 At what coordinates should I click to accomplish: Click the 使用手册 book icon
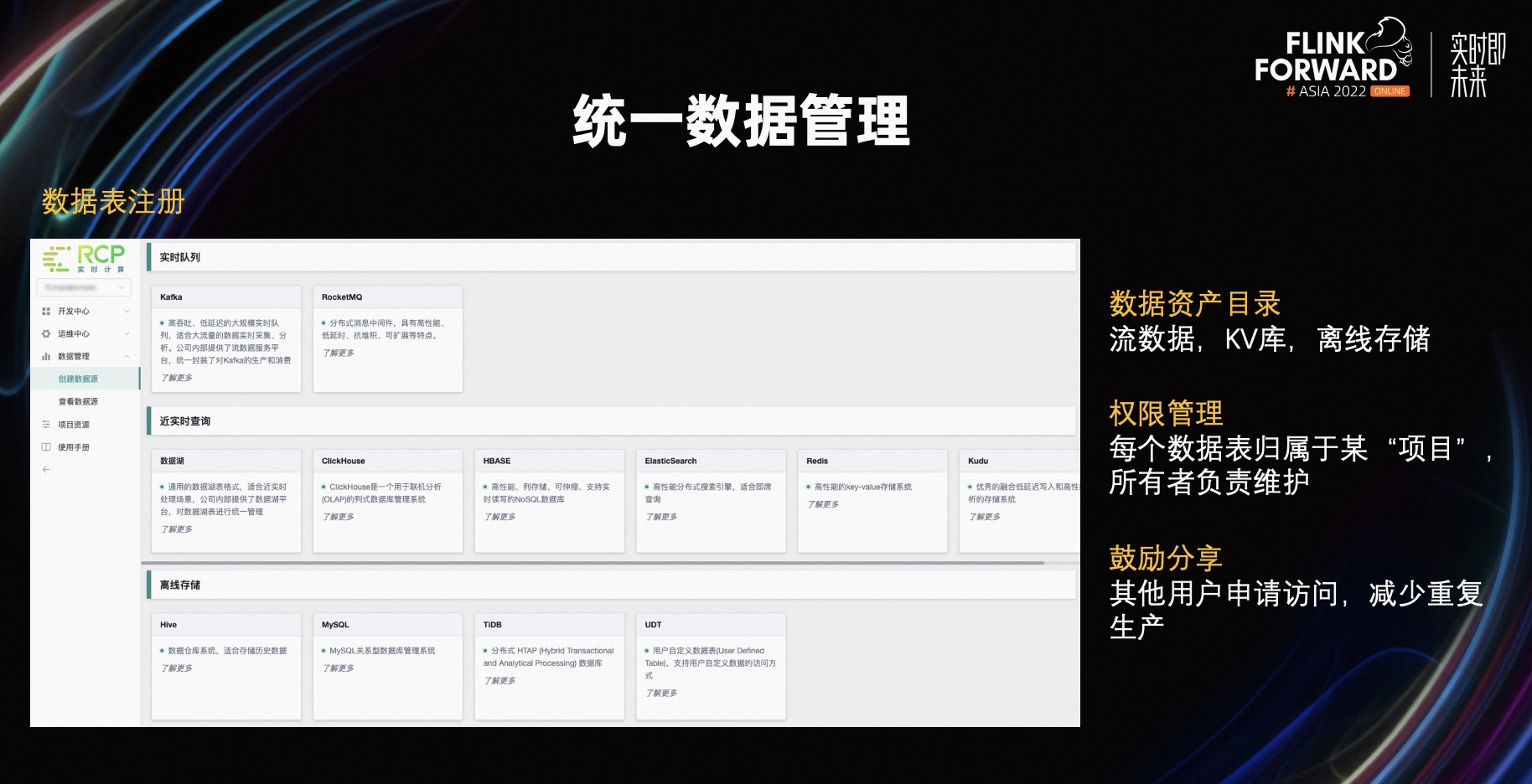[46, 447]
